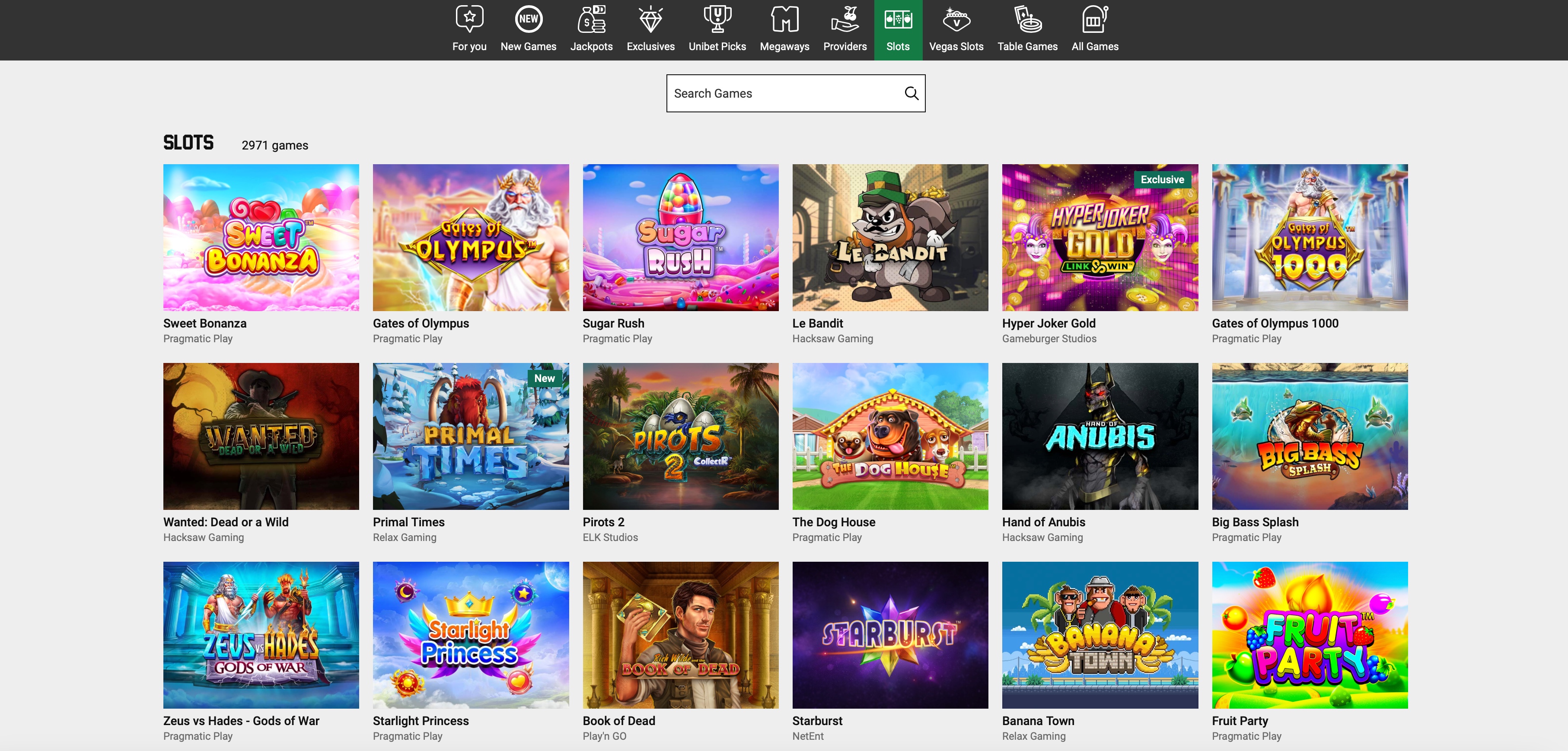Image resolution: width=1568 pixels, height=751 pixels.
Task: Click the search magnifier icon
Action: 911,93
